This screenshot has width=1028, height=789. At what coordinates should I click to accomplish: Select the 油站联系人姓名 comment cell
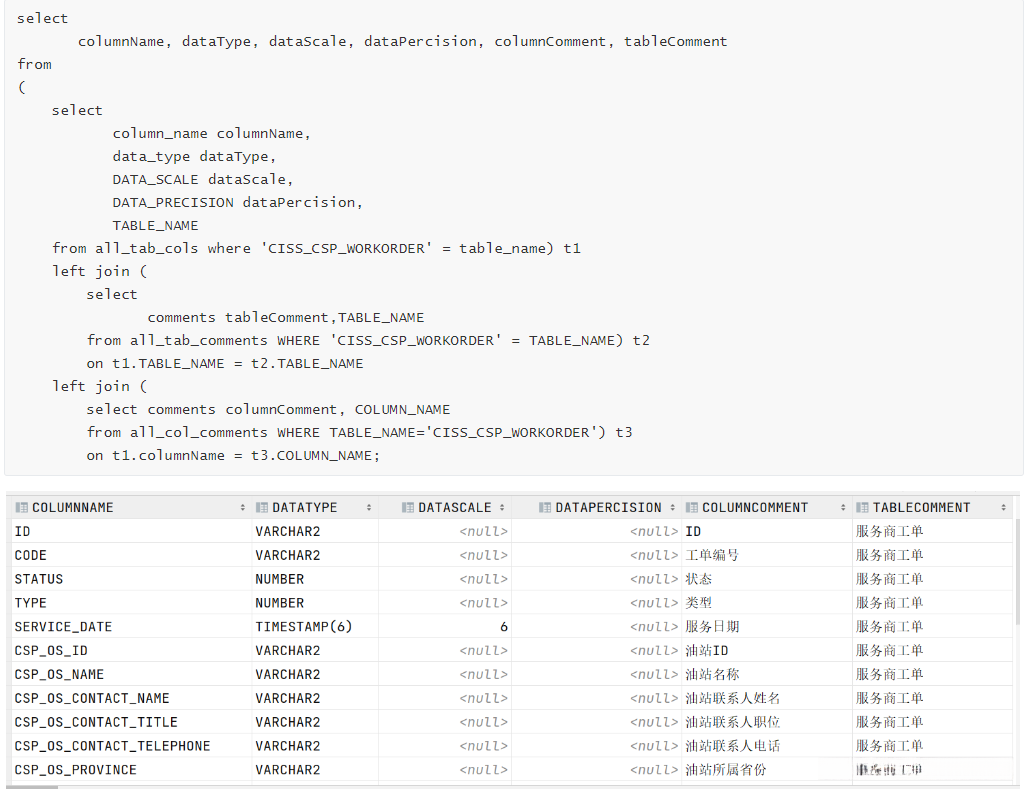(767, 698)
